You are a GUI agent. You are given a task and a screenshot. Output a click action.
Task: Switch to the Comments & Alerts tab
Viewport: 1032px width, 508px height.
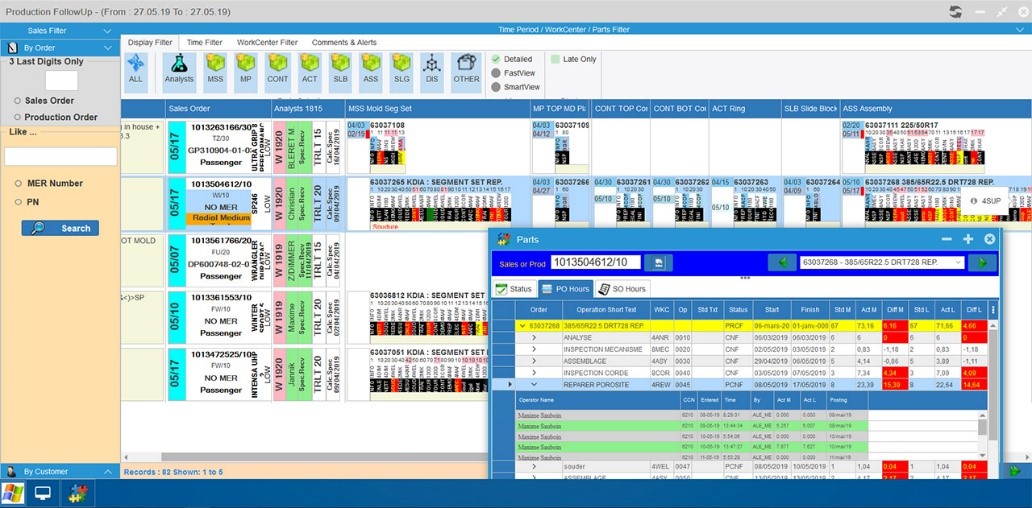[344, 42]
